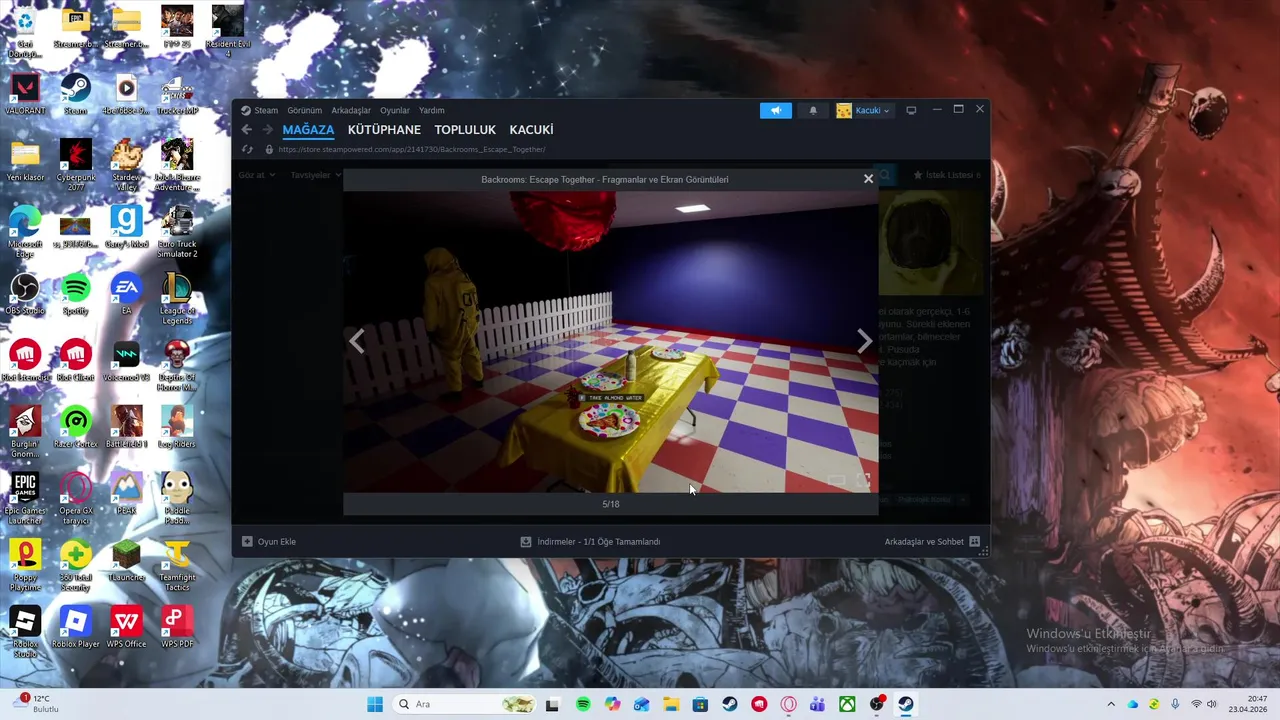Open İndirmeler download status

[x=590, y=542]
